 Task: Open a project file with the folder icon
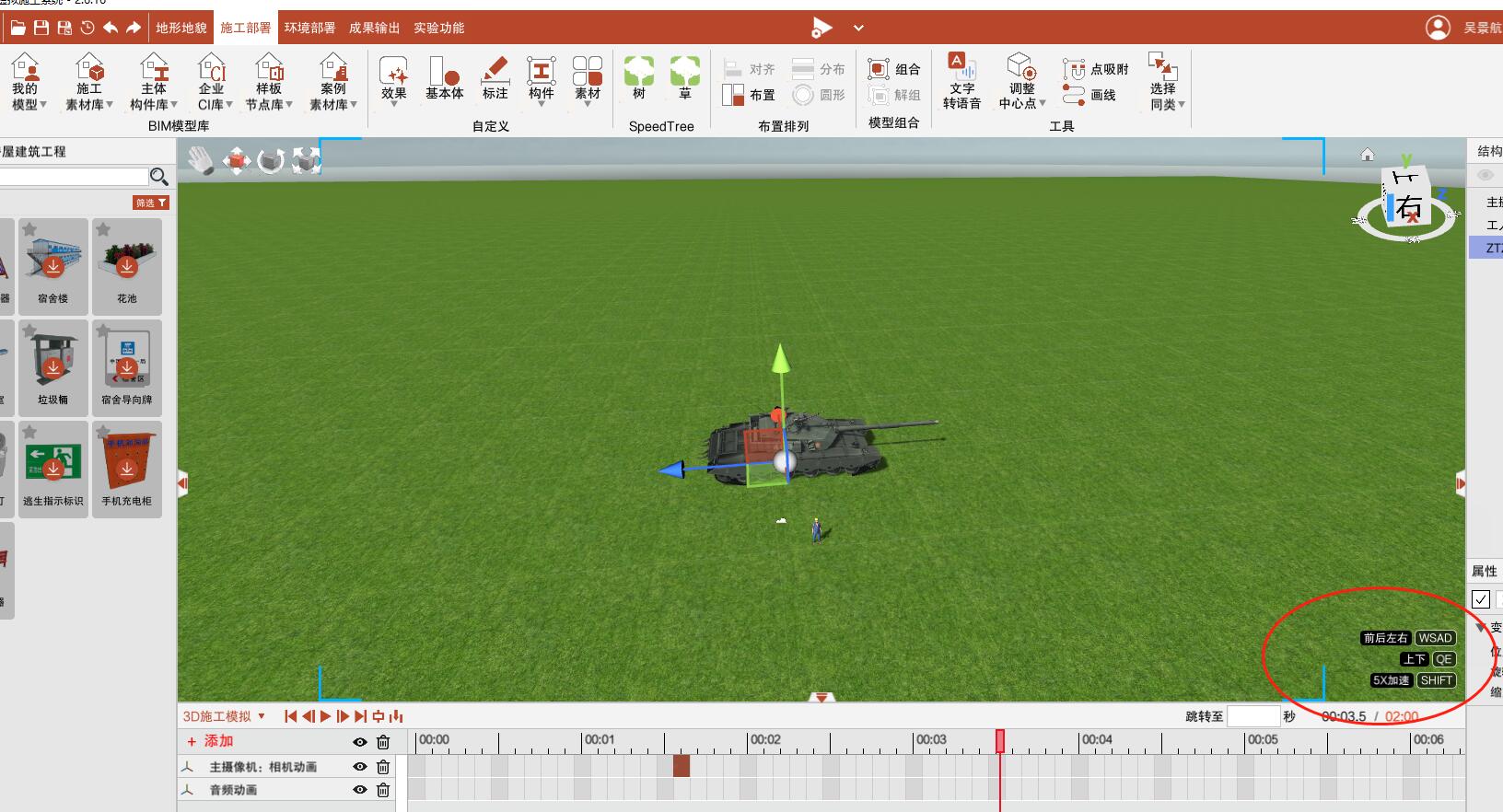(x=17, y=28)
